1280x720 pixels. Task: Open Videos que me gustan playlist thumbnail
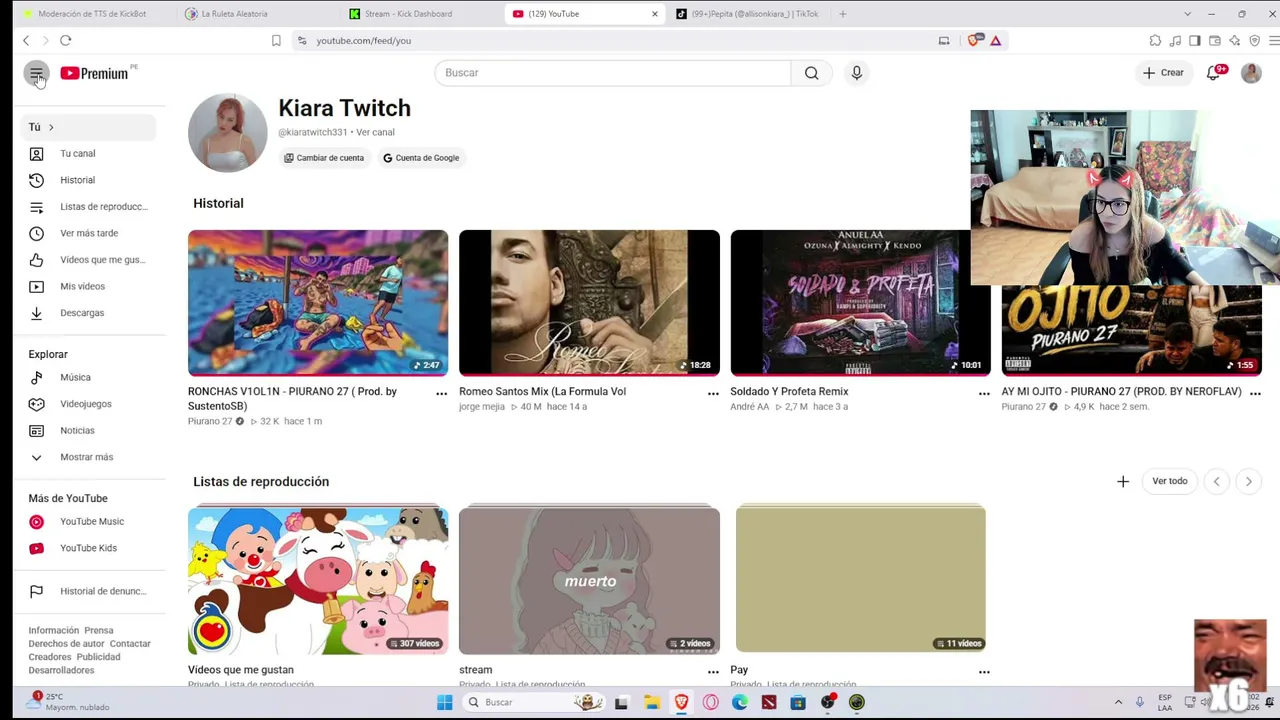318,581
